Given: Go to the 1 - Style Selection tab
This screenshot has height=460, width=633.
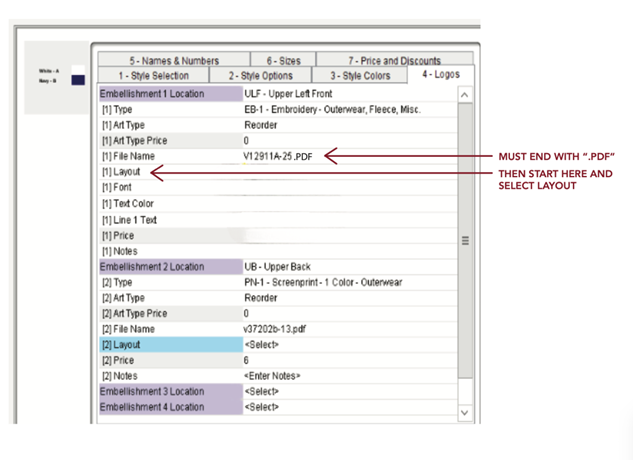Looking at the screenshot, I should 153,76.
